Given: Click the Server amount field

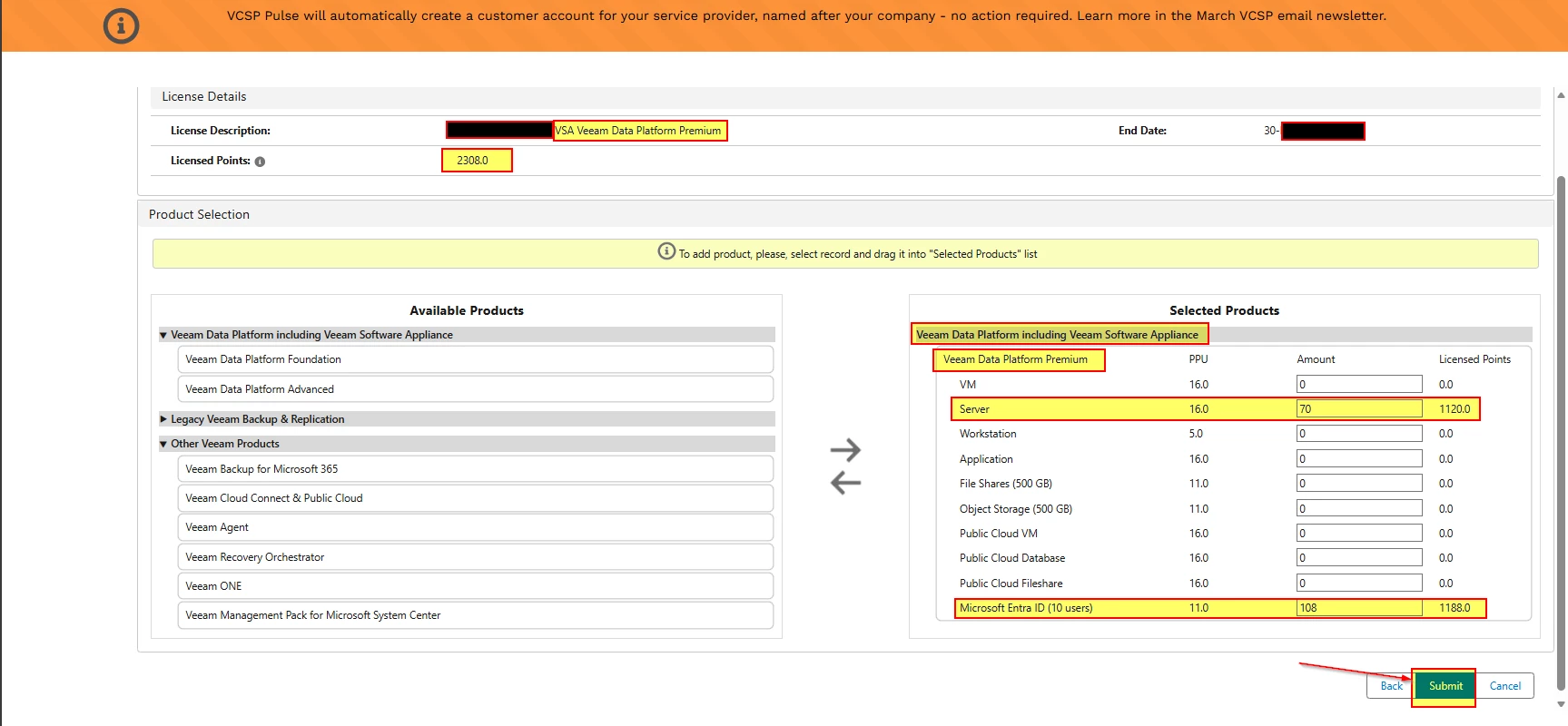Looking at the screenshot, I should (1359, 409).
